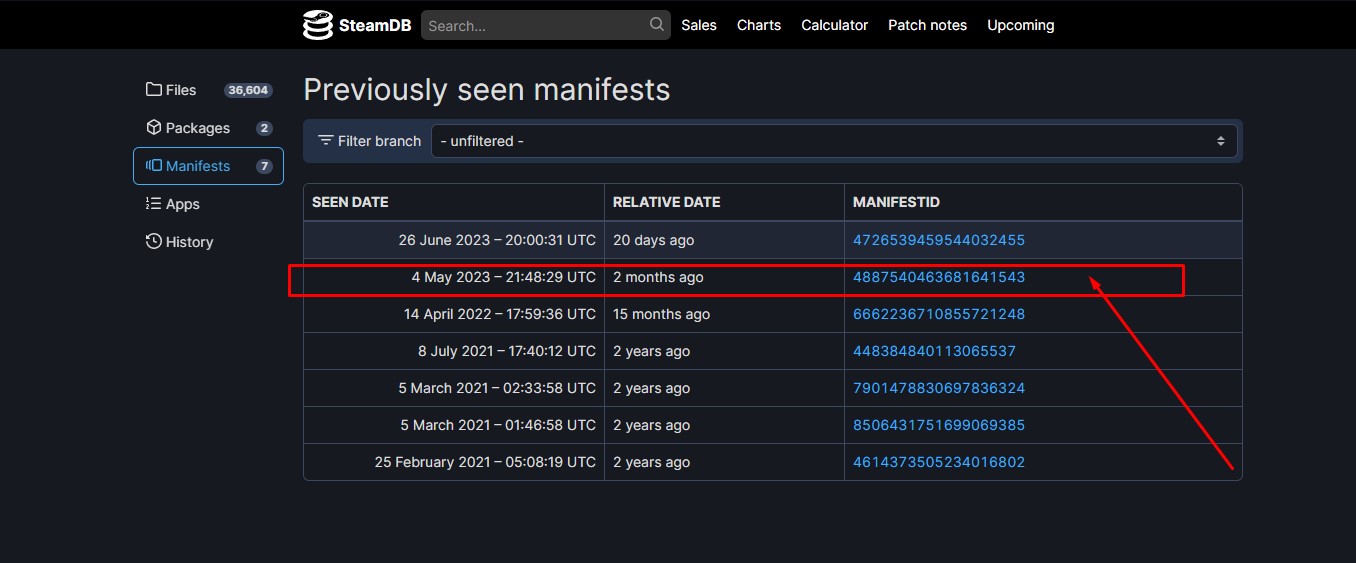Open the History tab
Screen dimensions: 1356x563
(x=208, y=242)
